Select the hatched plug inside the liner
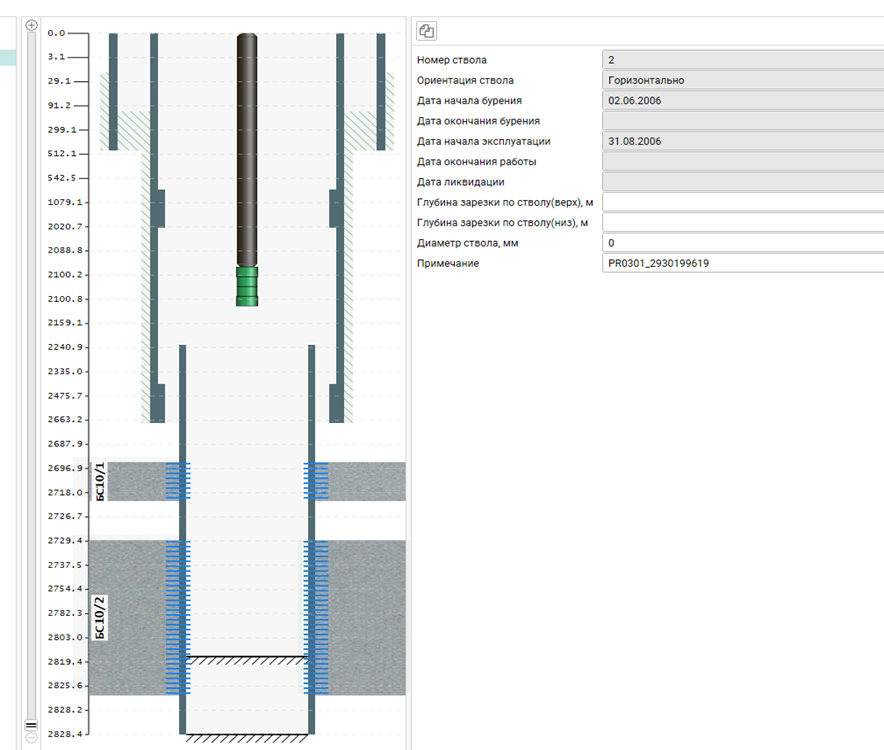 click(x=247, y=661)
